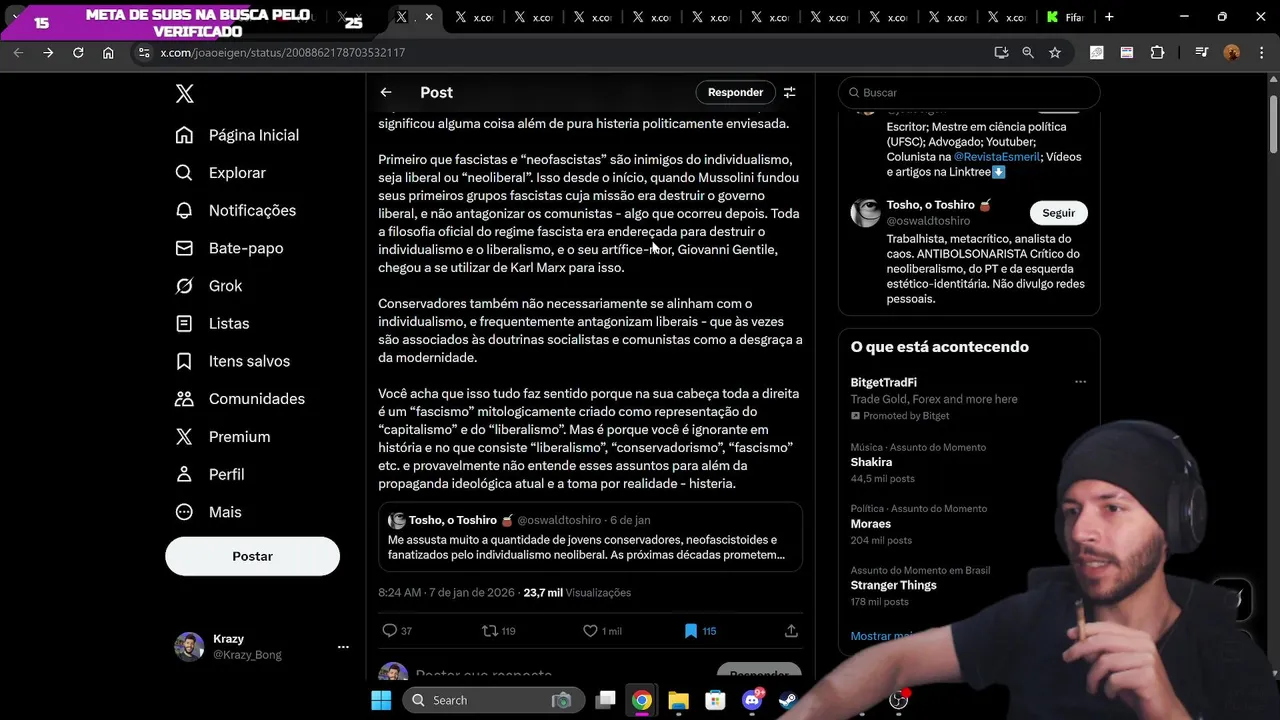Open File Explorer from the taskbar

679,700
